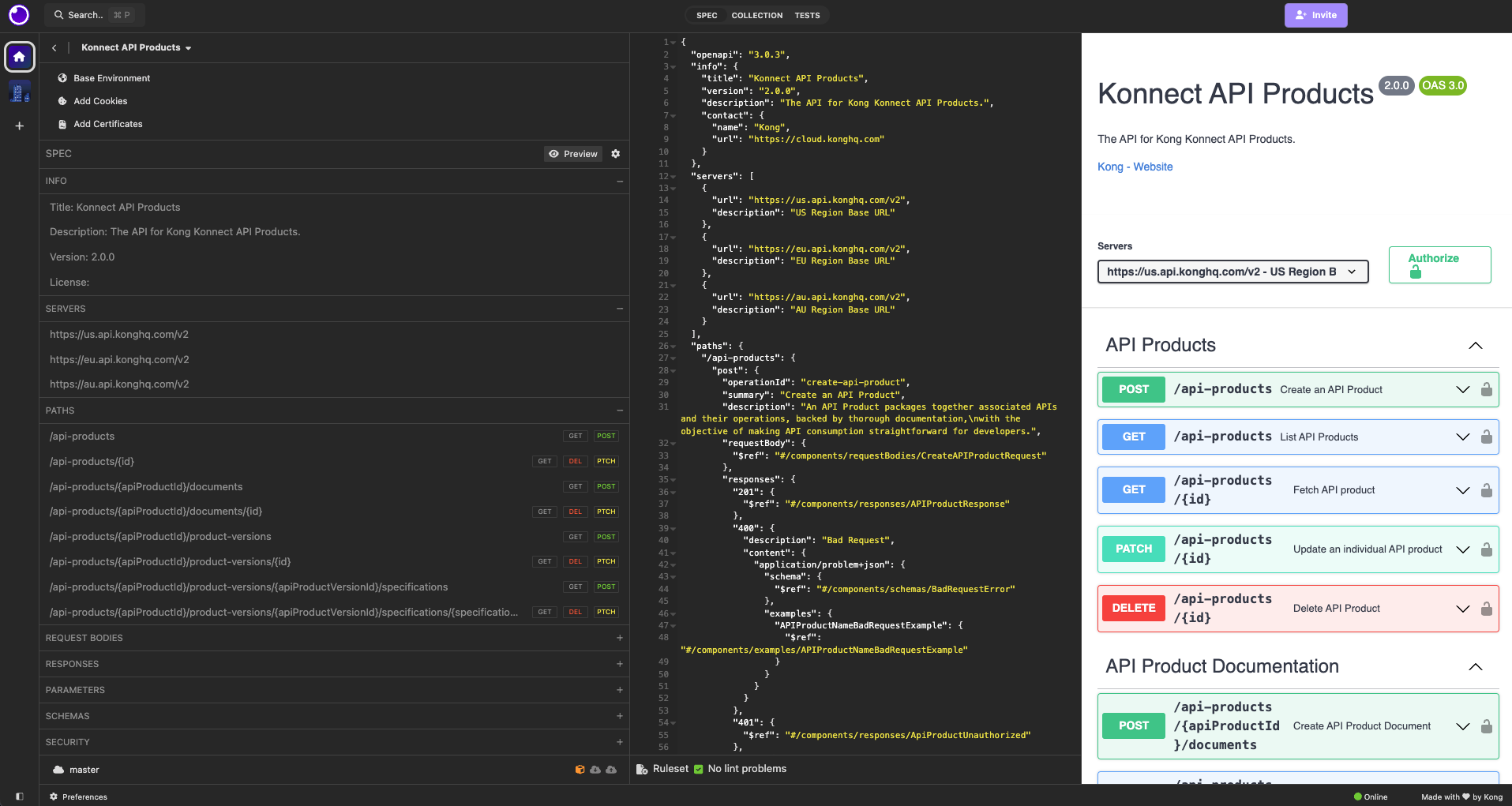Switch to the TESTS tab
The image size is (1512, 806).
click(807, 15)
